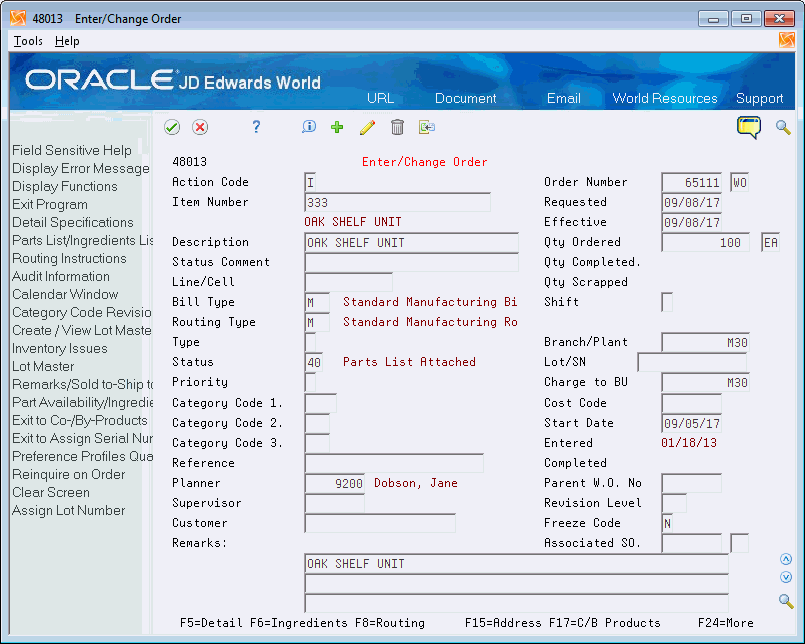Screen dimensions: 805x644
Task: Click Detail Specifications in sidebar
Action: pyautogui.click(x=72, y=222)
